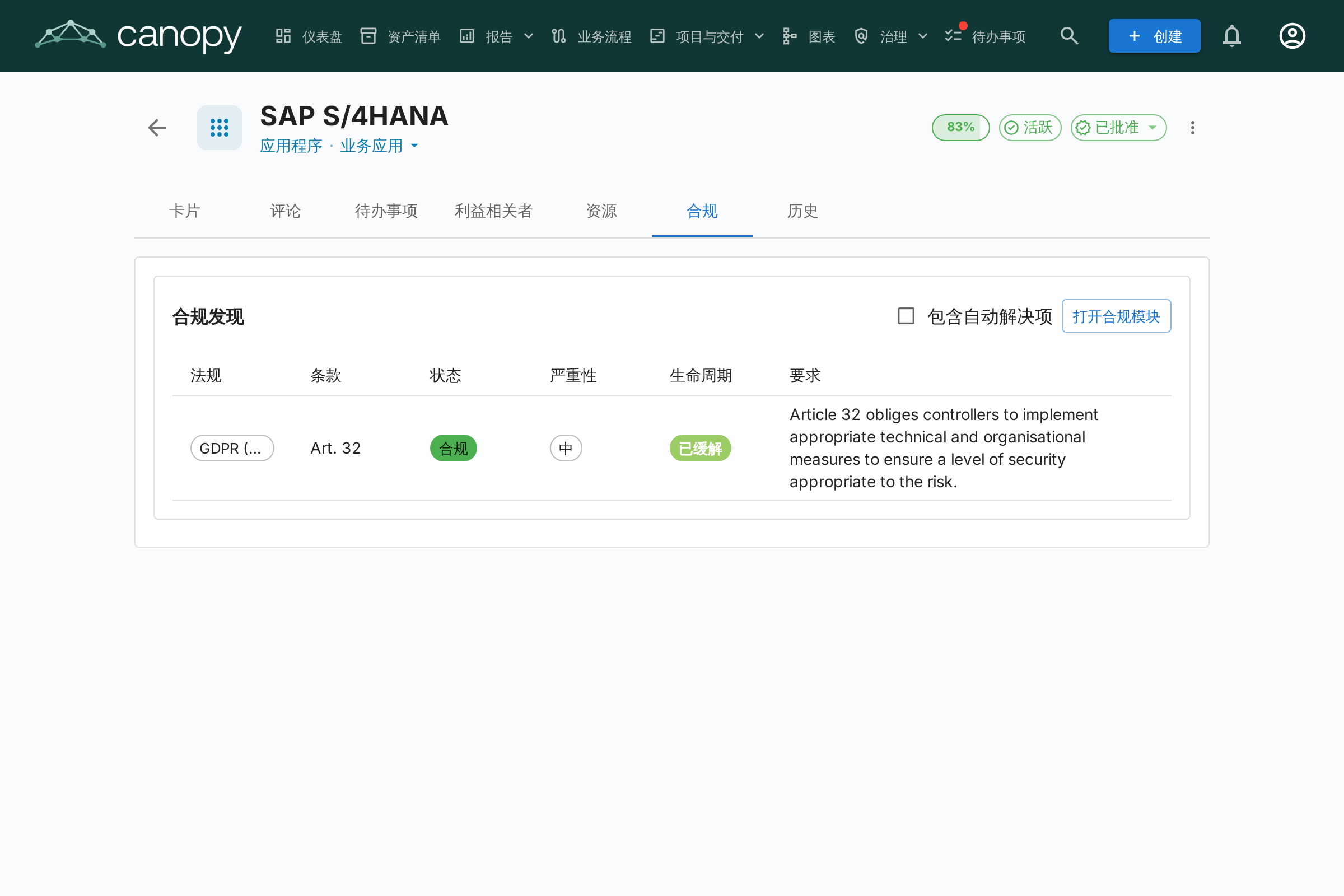Click the SAP S/4HANA page title
Image resolution: width=1344 pixels, height=896 pixels.
(x=354, y=116)
